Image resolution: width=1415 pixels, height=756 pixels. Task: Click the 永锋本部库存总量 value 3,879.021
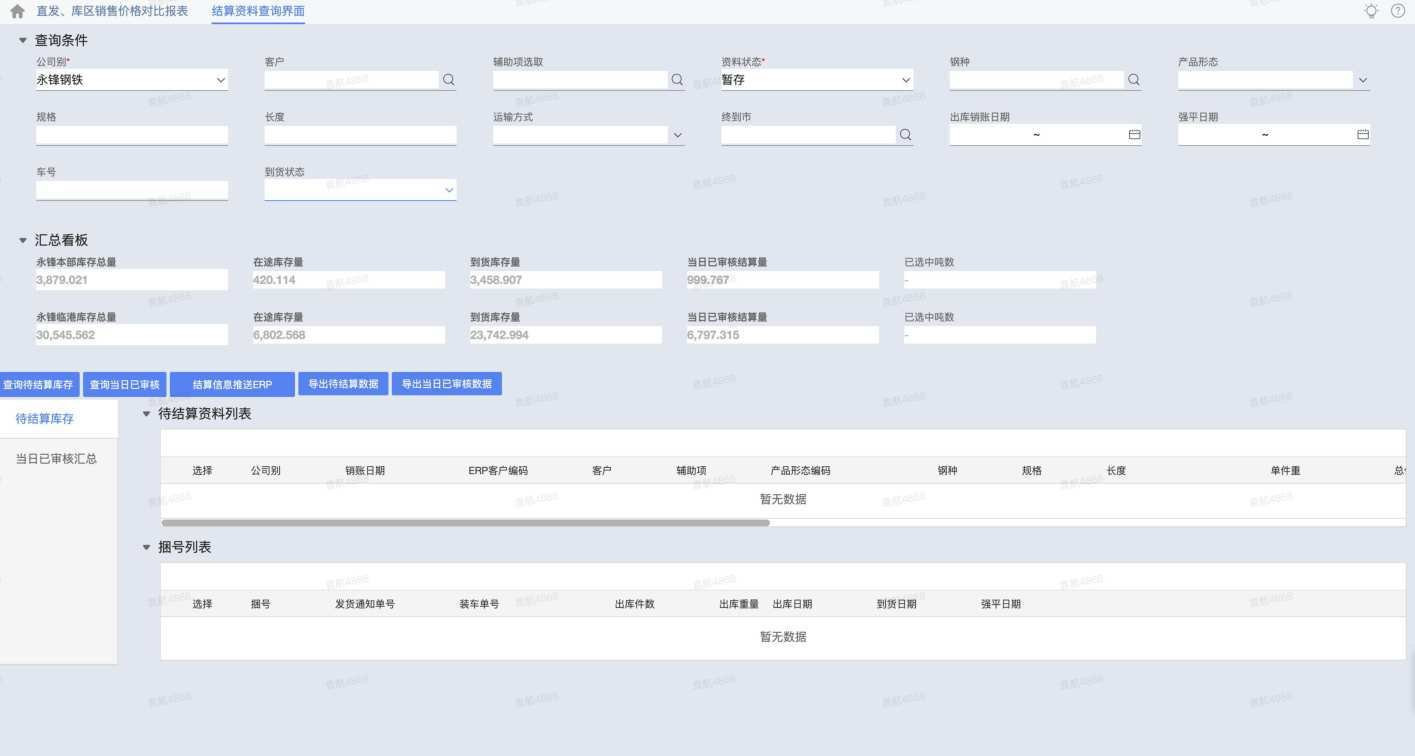click(132, 280)
